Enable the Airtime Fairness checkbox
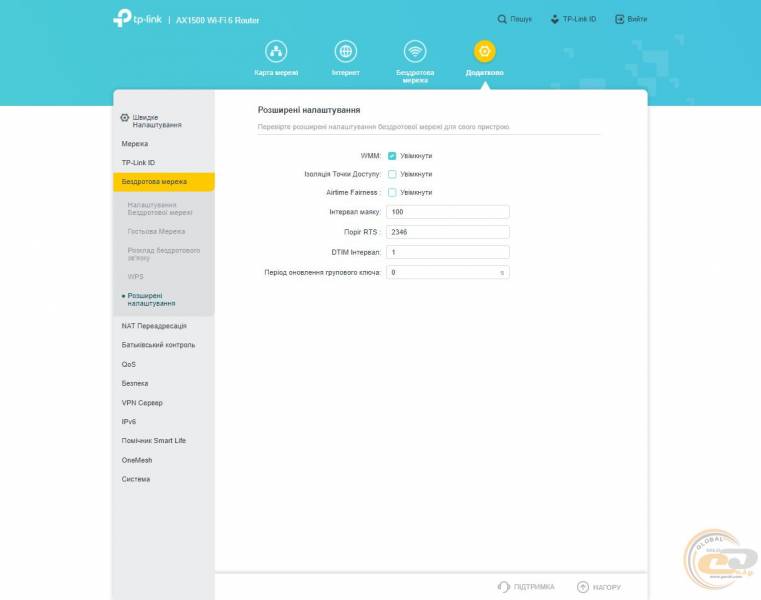This screenshot has height=600, width=761. point(392,193)
